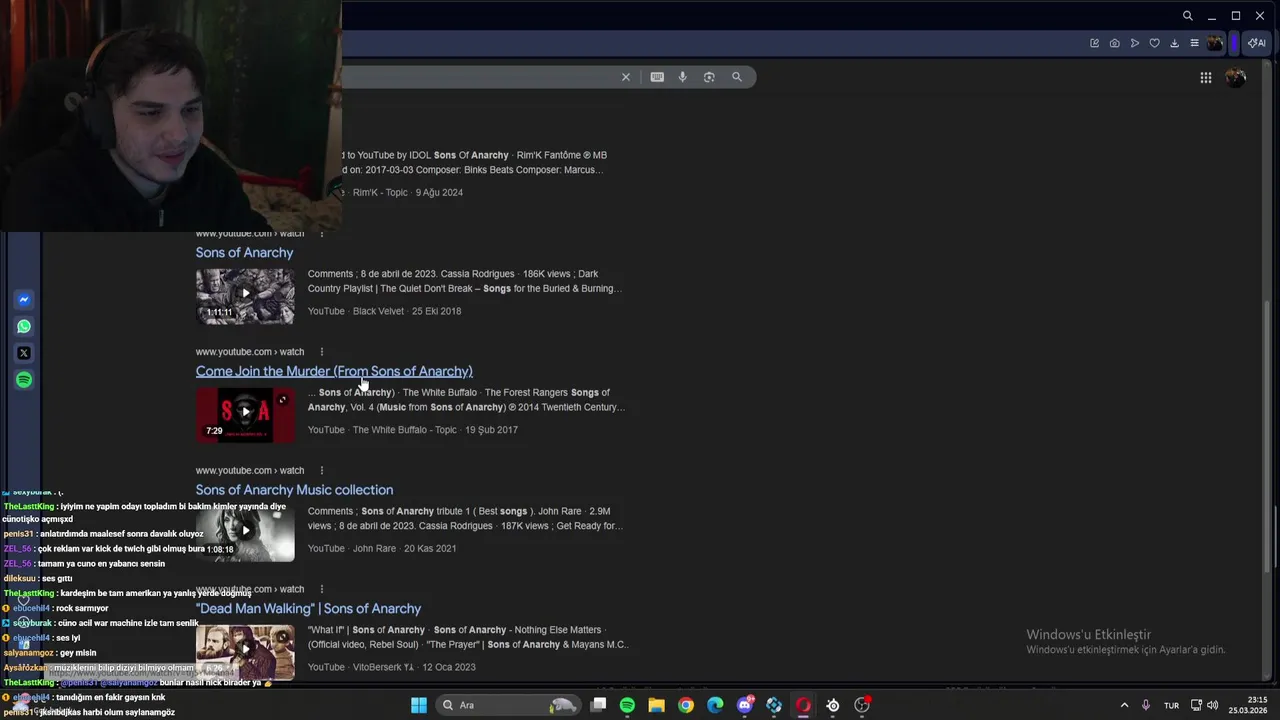Screen dimensions: 1280x720
Task: Open the Messenger sidebar icon
Action: (x=24, y=300)
